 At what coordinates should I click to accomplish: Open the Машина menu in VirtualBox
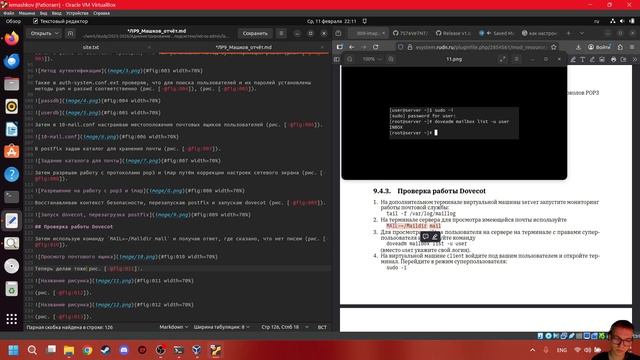[x=27, y=13]
